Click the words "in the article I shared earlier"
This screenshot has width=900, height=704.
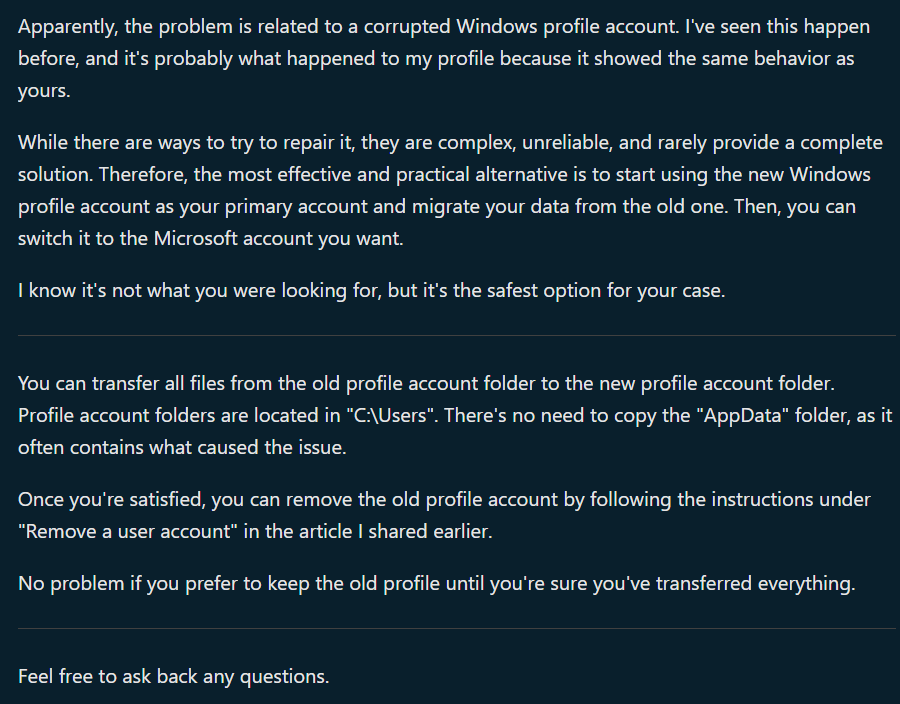click(x=367, y=532)
